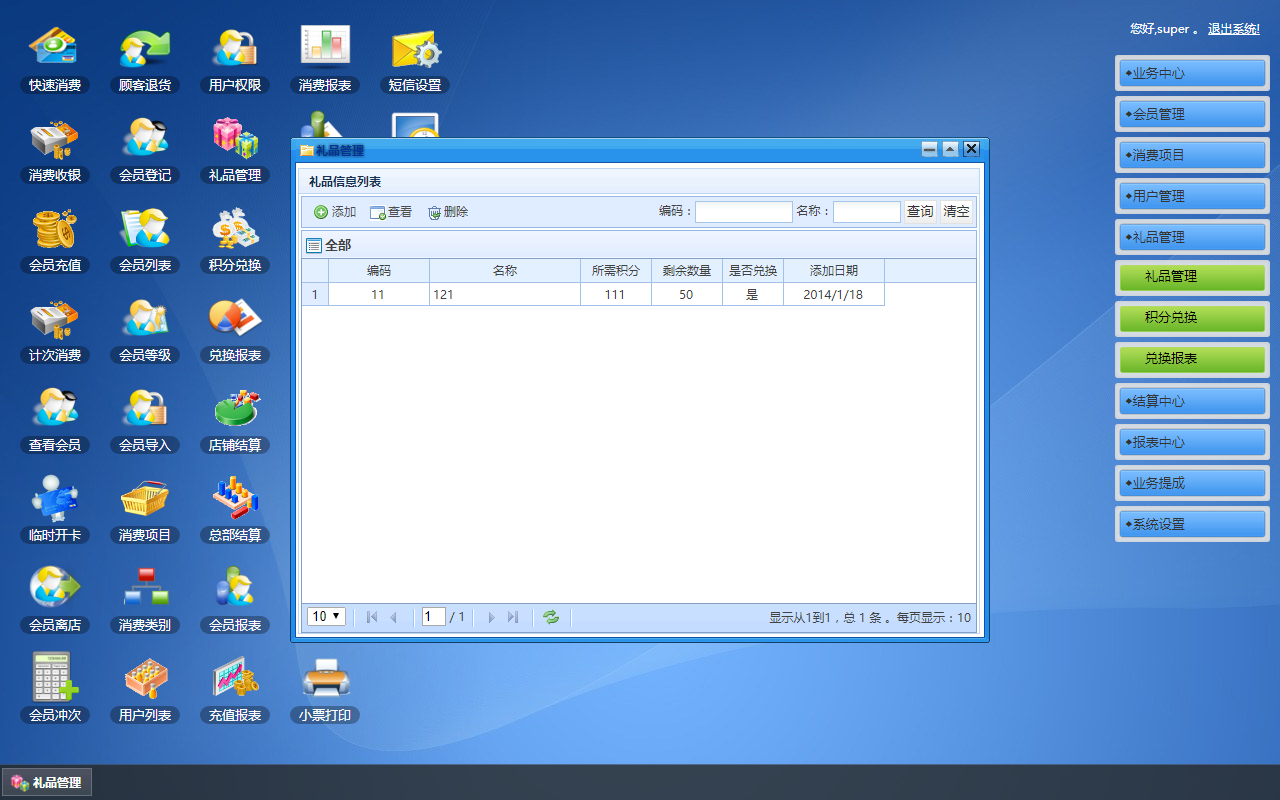Collapse the 礼品管理 sidebar section
This screenshot has width=1280, height=800.
tap(1192, 237)
